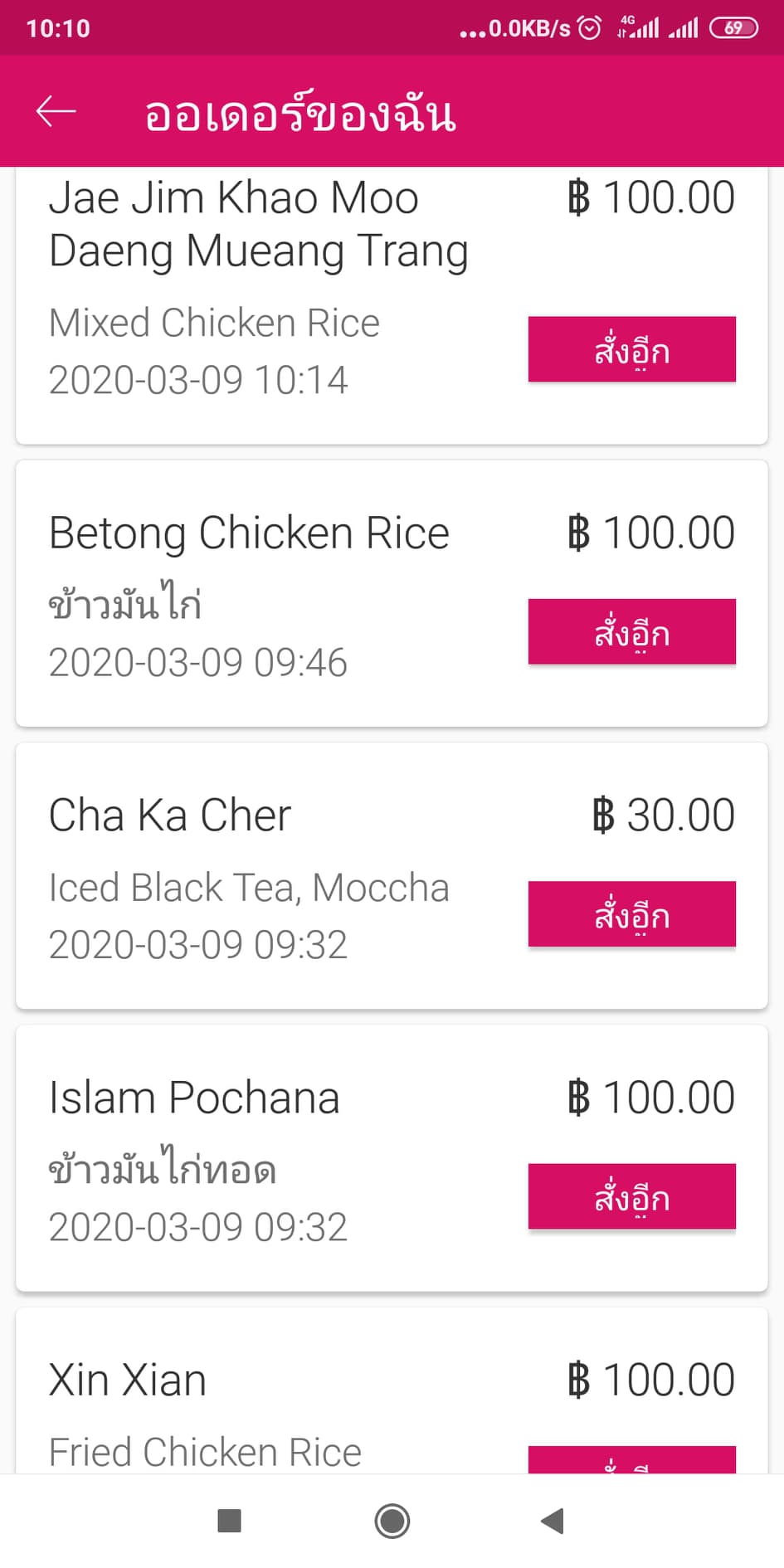This screenshot has height=1568, width=784.
Task: Tap the alarm clock status icon
Action: pyautogui.click(x=589, y=28)
